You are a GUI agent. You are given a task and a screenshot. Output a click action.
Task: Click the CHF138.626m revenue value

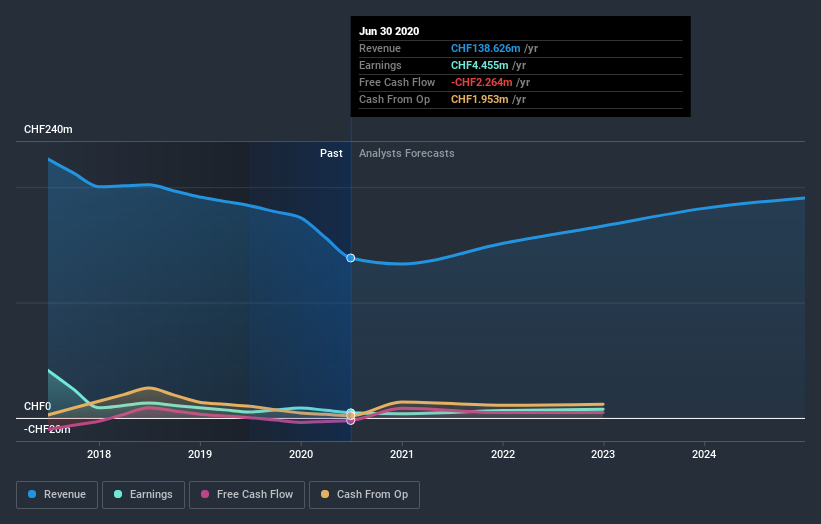[486, 48]
